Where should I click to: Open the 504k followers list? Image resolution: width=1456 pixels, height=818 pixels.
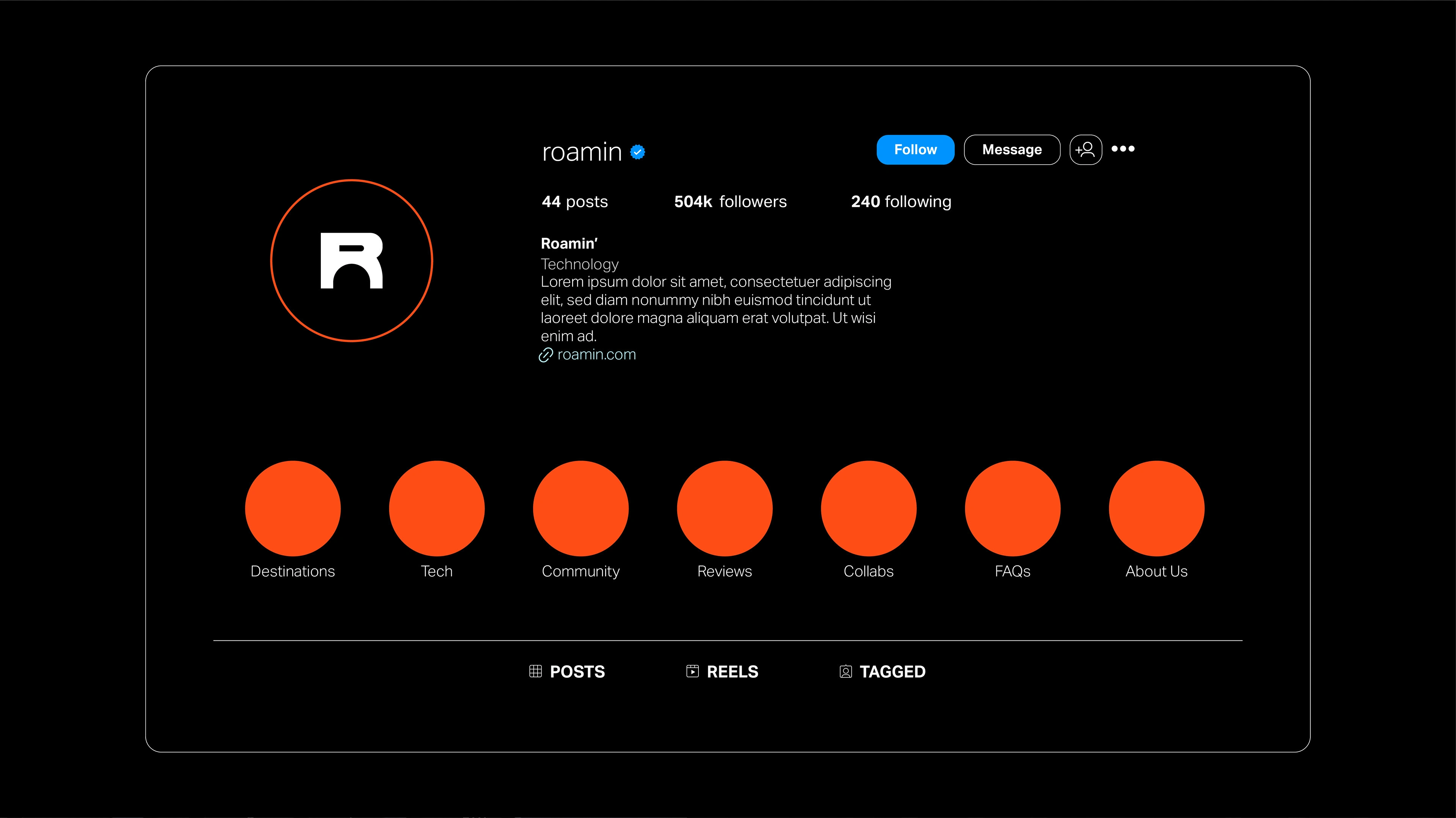tap(730, 202)
